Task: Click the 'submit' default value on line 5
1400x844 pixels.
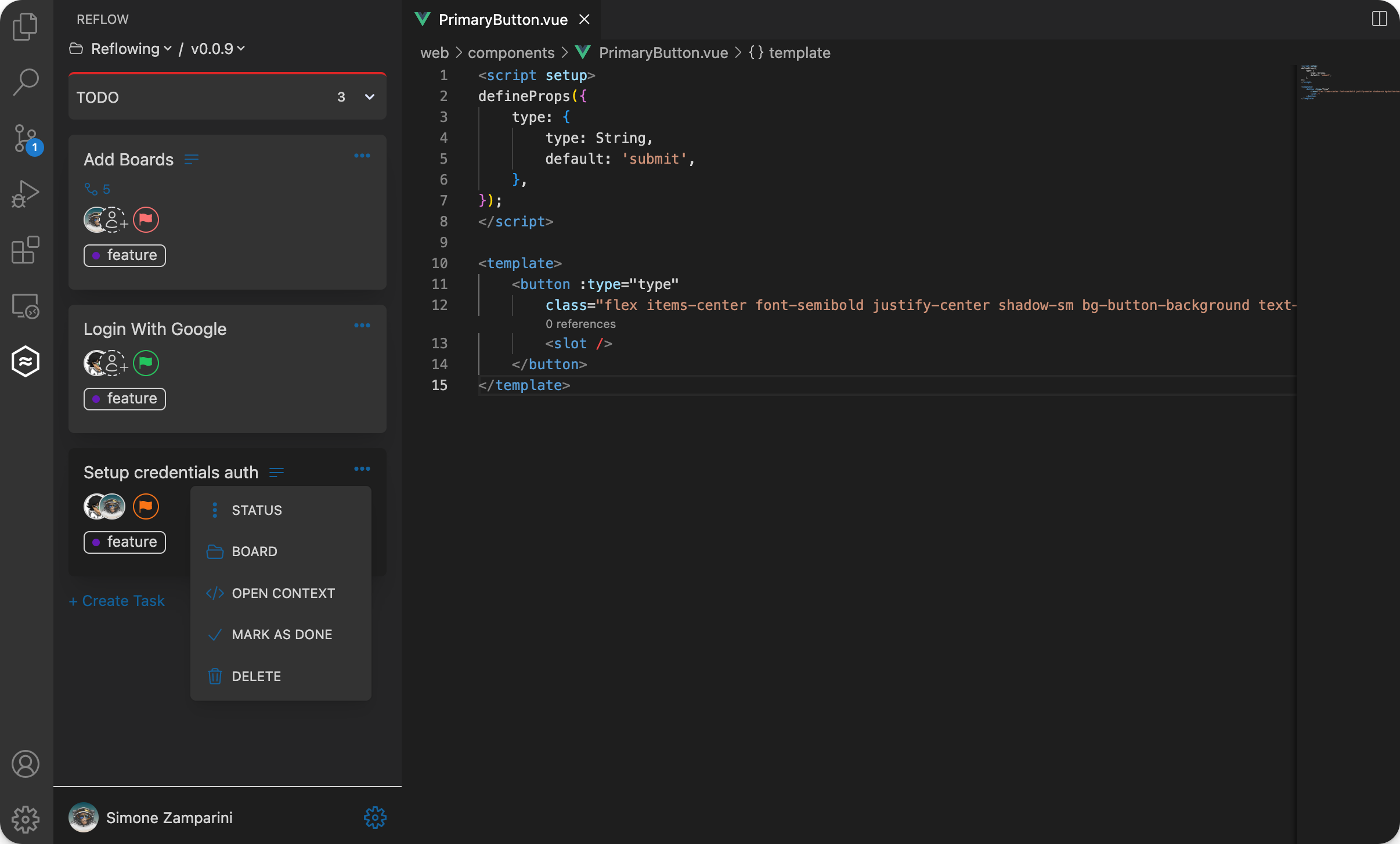Action: coord(654,159)
